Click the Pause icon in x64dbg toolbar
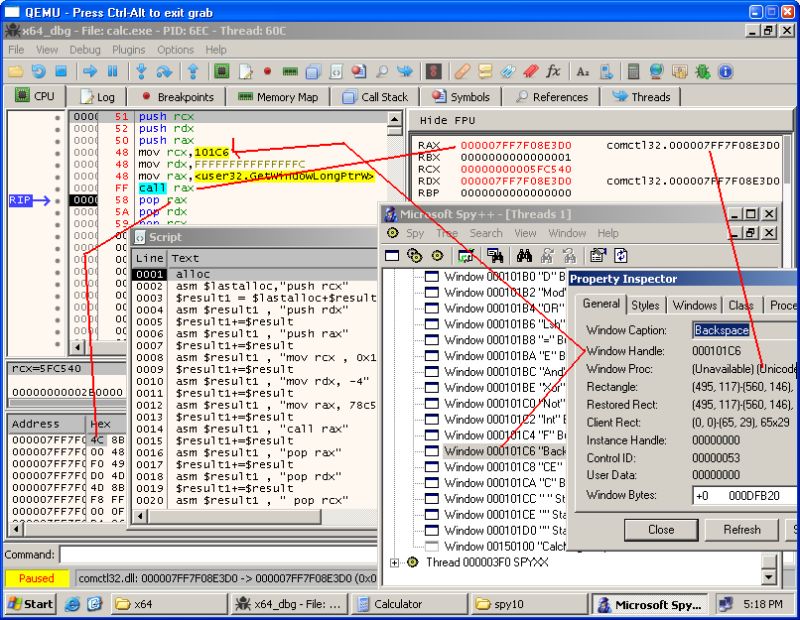The image size is (800, 620). pyautogui.click(x=112, y=72)
